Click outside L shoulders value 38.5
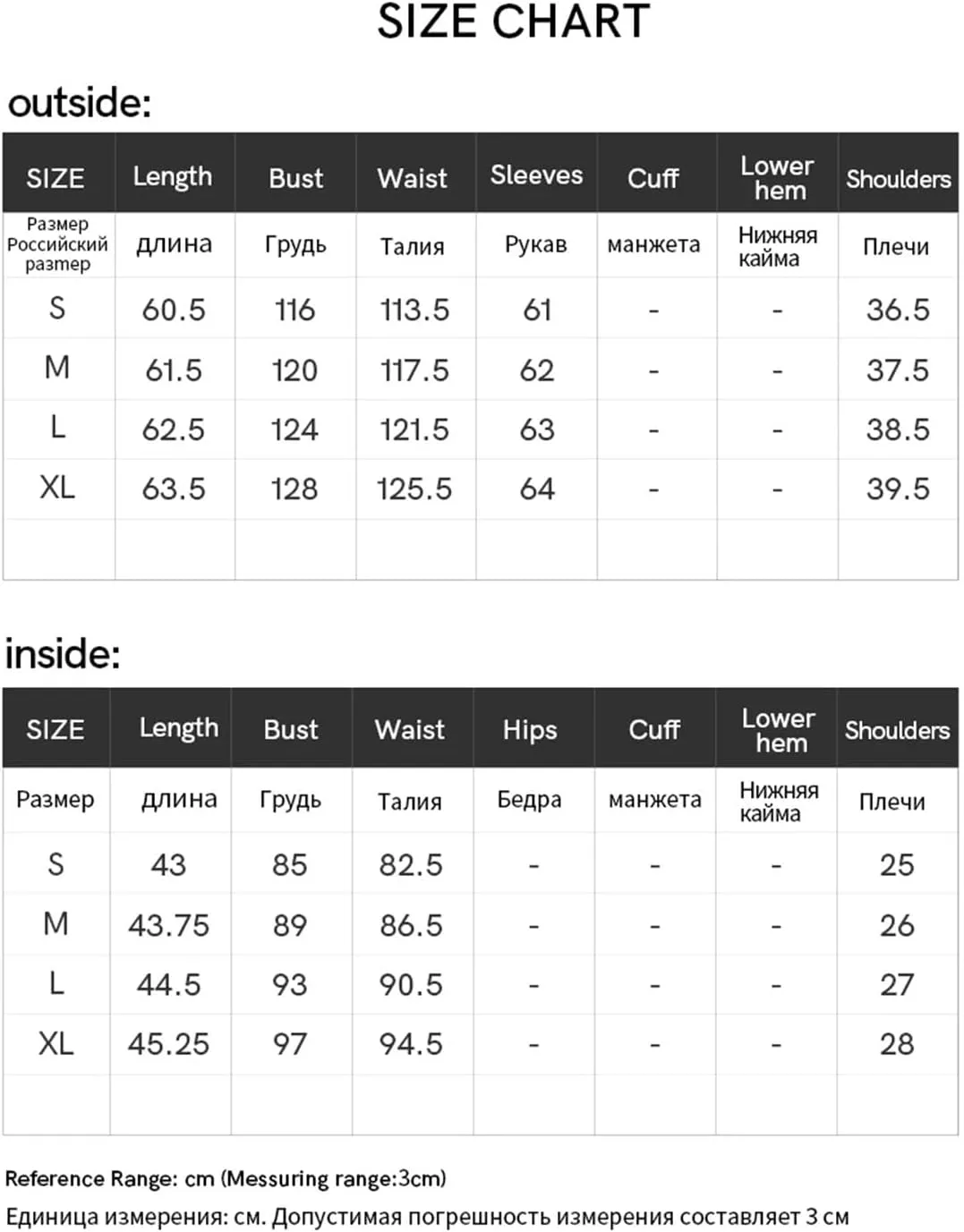The height and width of the screenshot is (1232, 964). click(898, 429)
